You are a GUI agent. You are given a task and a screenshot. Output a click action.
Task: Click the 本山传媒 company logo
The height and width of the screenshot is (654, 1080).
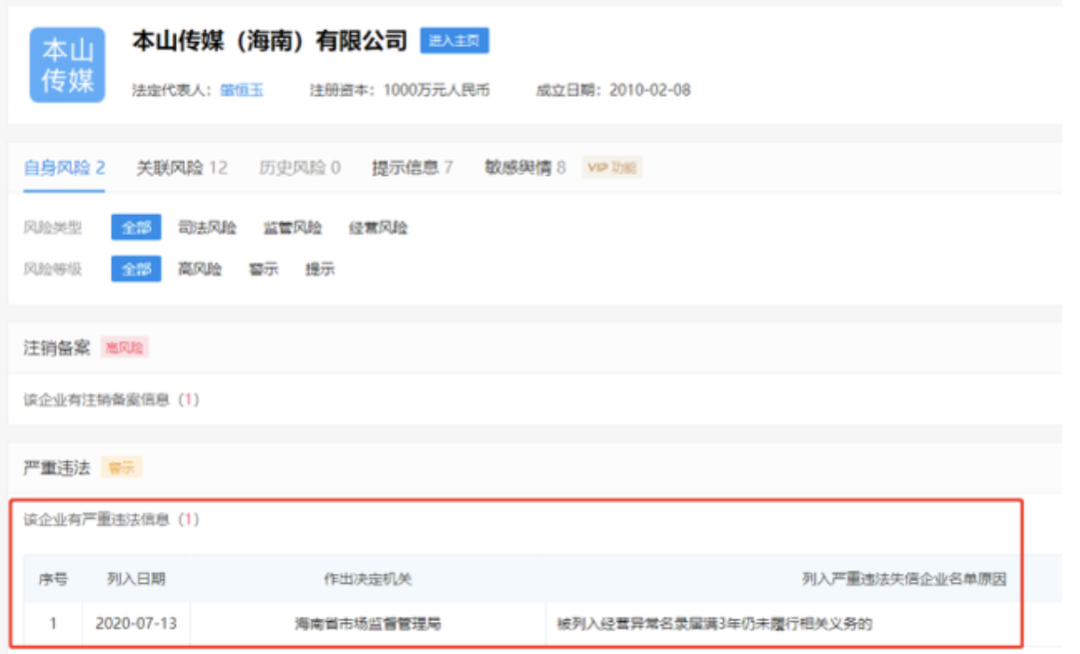pos(67,65)
